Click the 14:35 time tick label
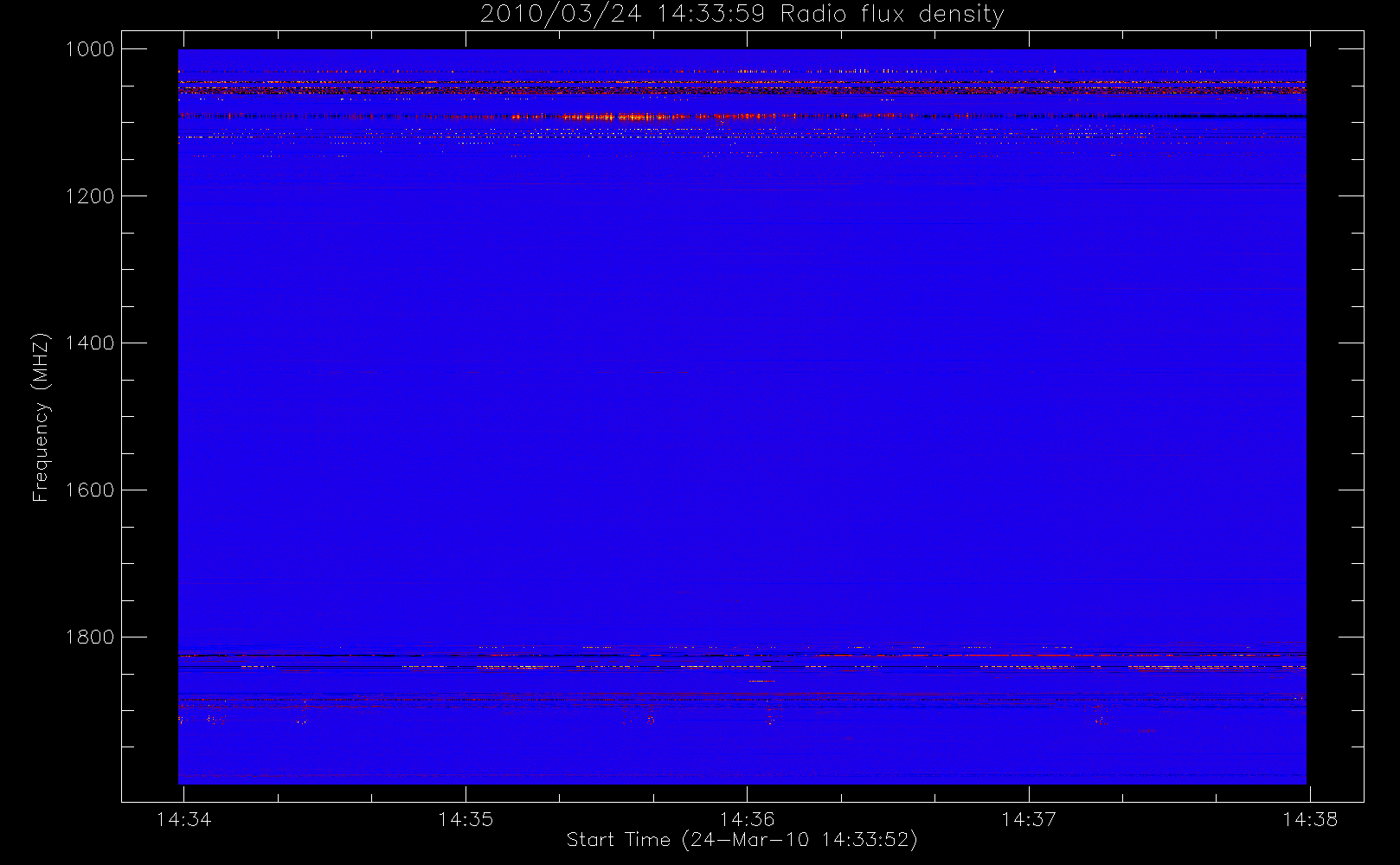This screenshot has width=1400, height=865. (466, 819)
